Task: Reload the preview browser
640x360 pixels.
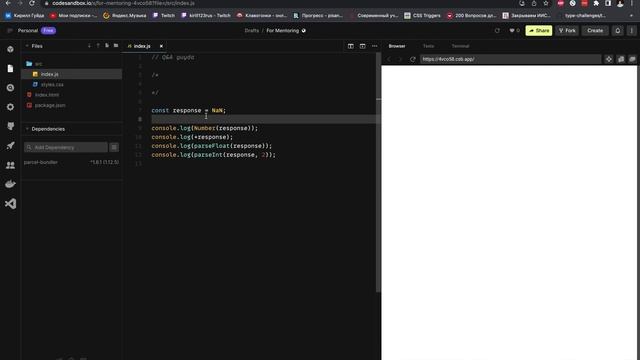Action: pos(413,59)
